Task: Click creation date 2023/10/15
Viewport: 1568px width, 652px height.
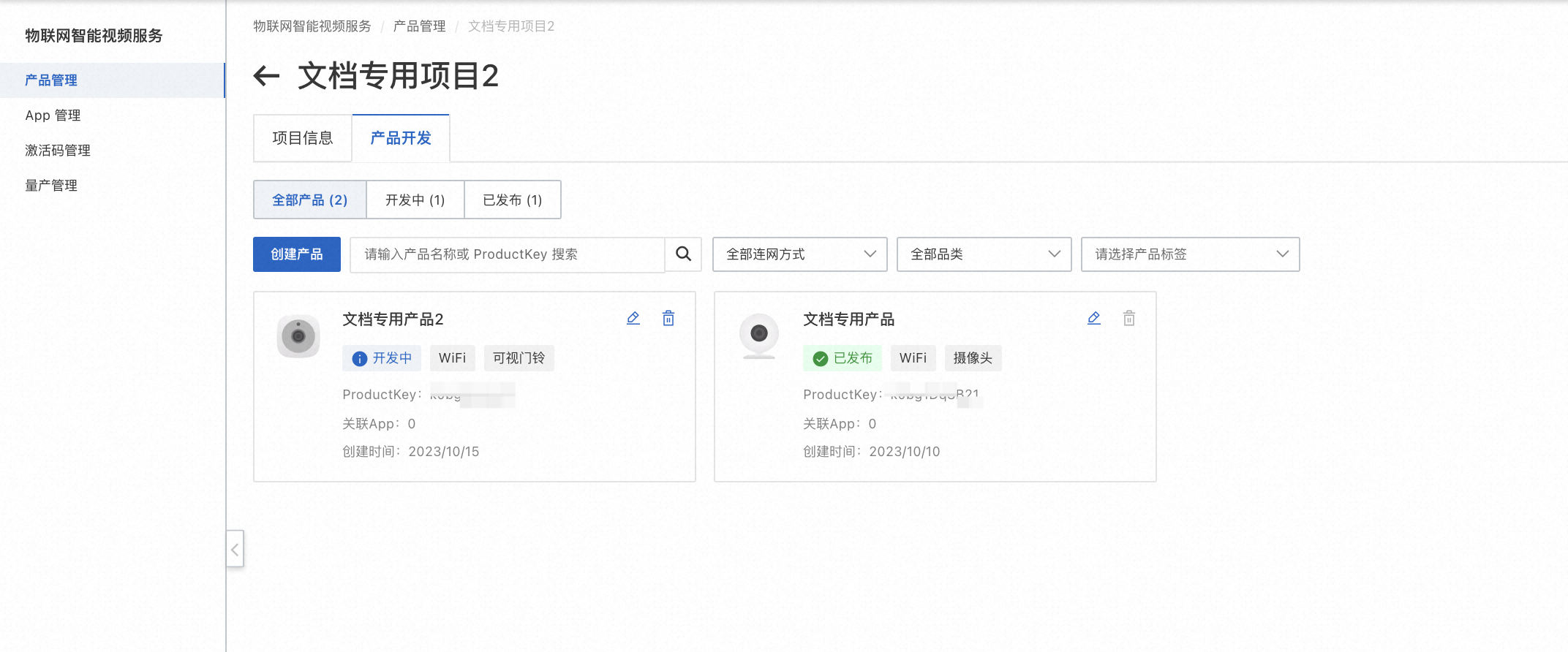Action: click(x=444, y=452)
